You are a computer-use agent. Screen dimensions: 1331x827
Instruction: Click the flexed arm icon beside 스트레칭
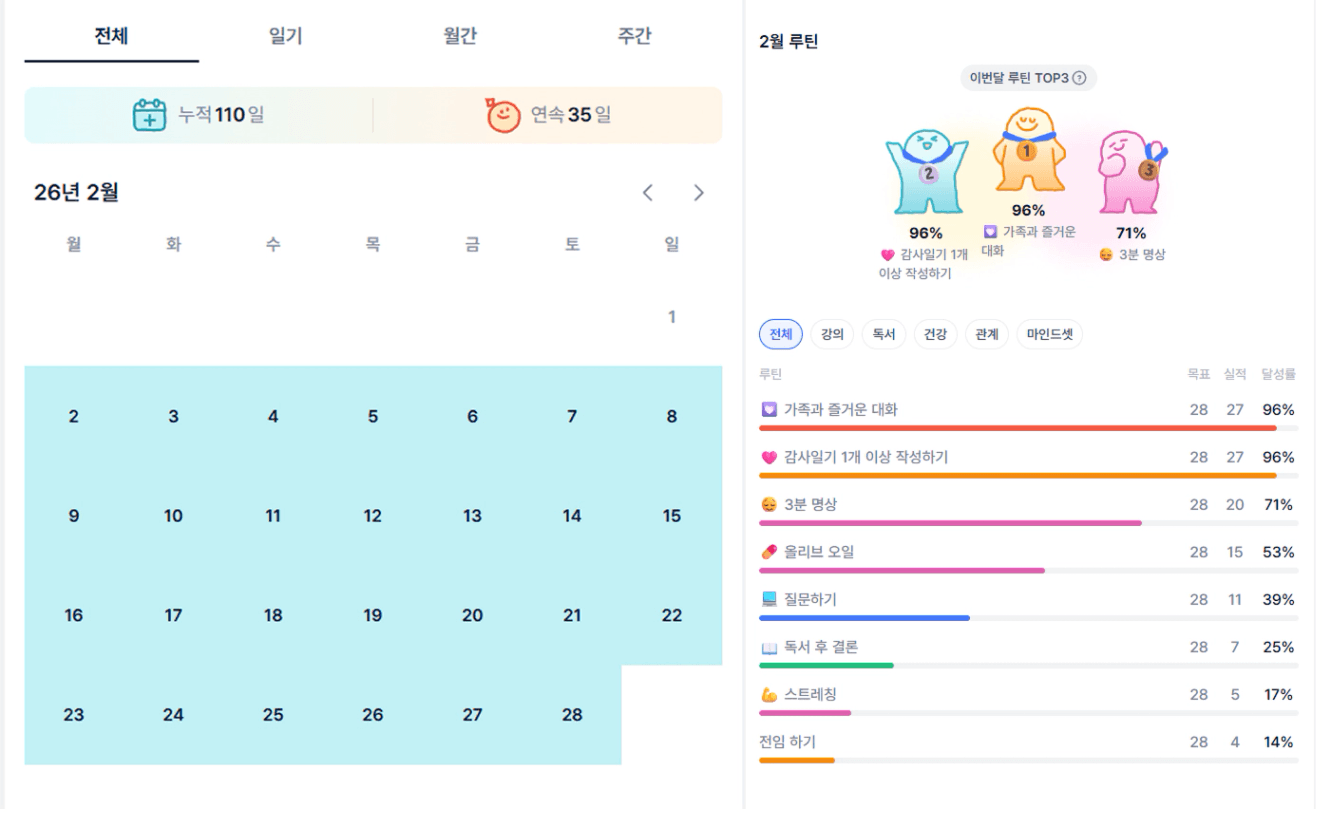click(769, 694)
